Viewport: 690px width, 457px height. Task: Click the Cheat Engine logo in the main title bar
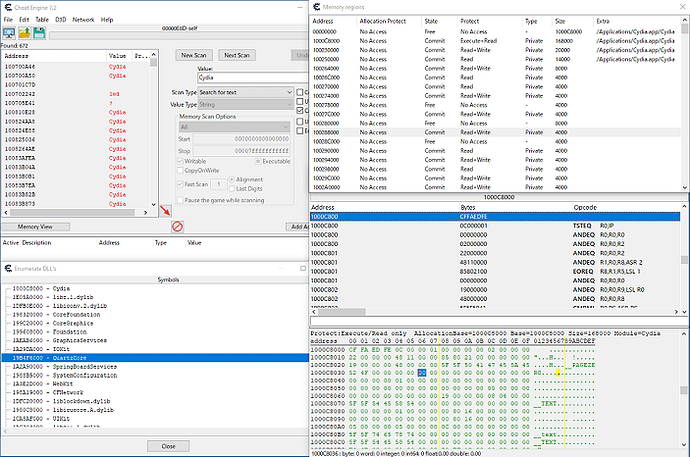(x=7, y=7)
